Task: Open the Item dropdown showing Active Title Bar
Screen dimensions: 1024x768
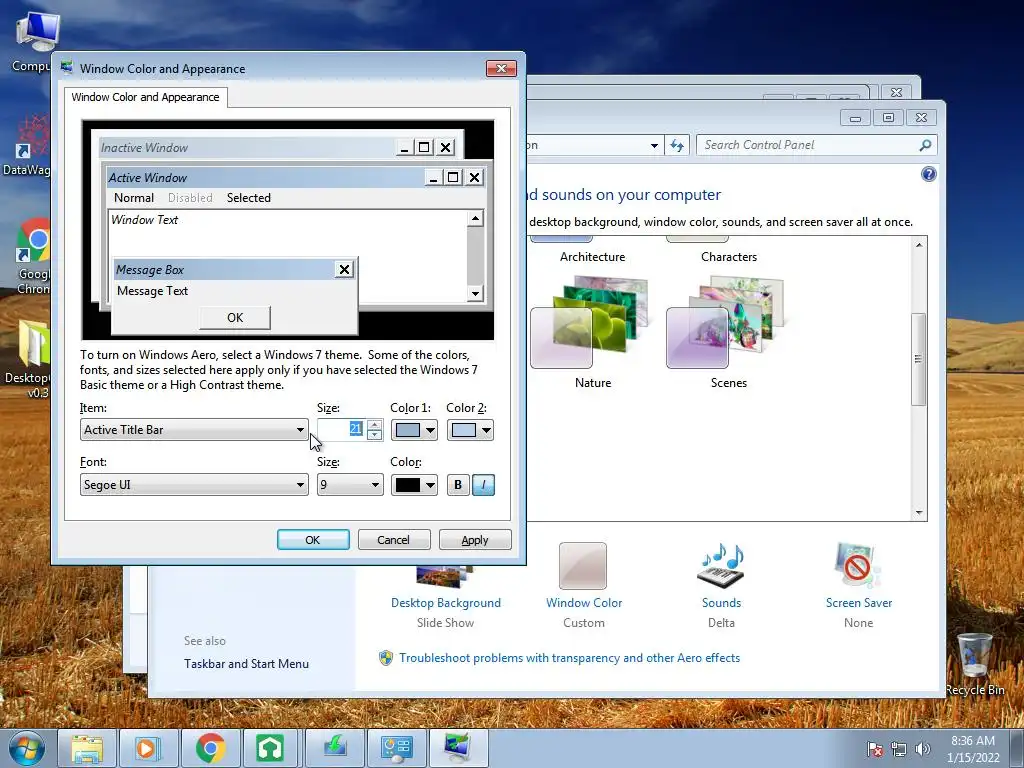Action: 194,430
